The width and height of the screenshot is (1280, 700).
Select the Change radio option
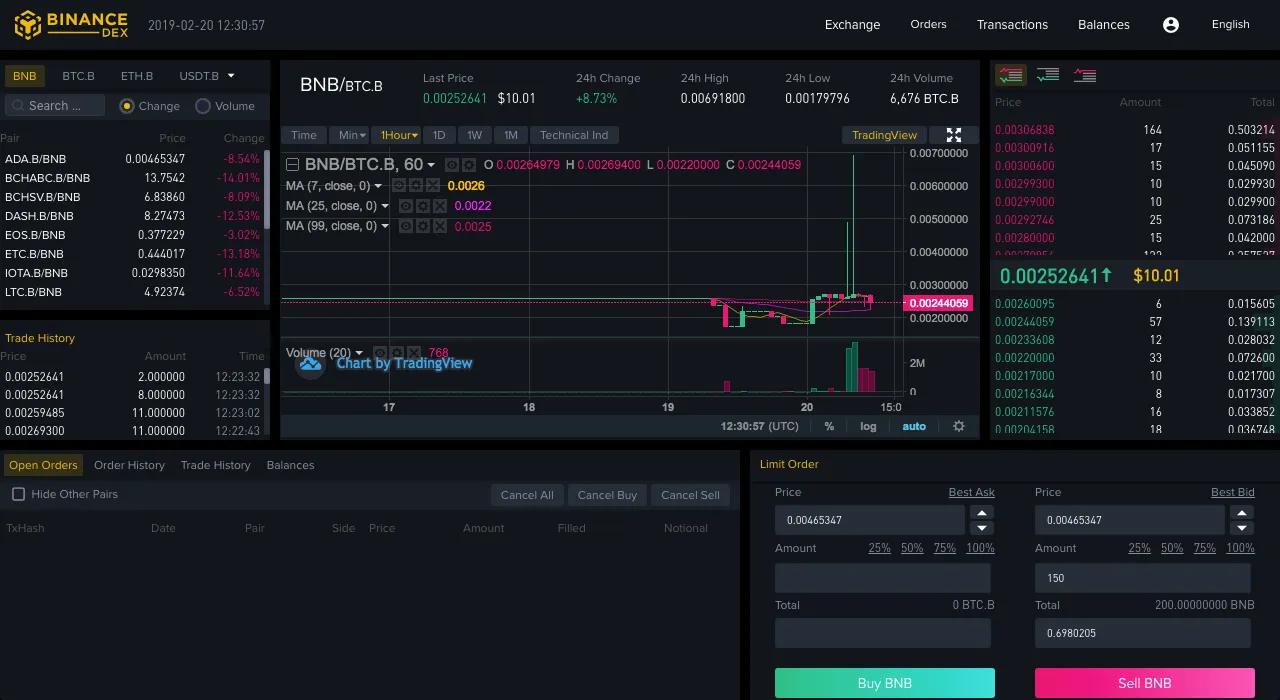pos(127,106)
